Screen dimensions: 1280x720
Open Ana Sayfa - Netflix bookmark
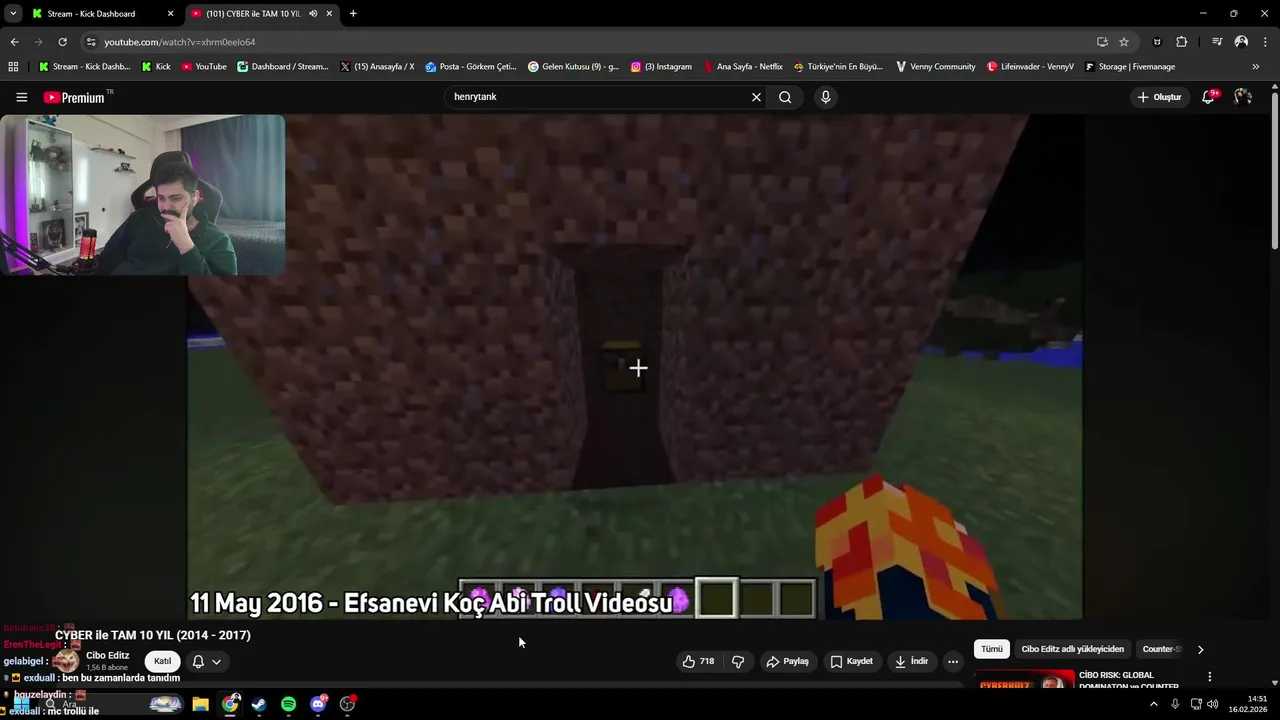click(743, 67)
